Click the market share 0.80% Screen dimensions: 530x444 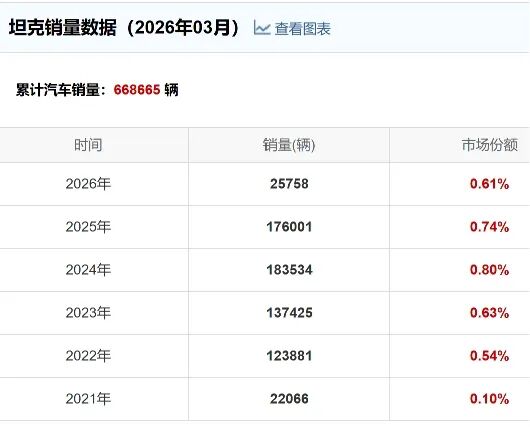tap(489, 270)
